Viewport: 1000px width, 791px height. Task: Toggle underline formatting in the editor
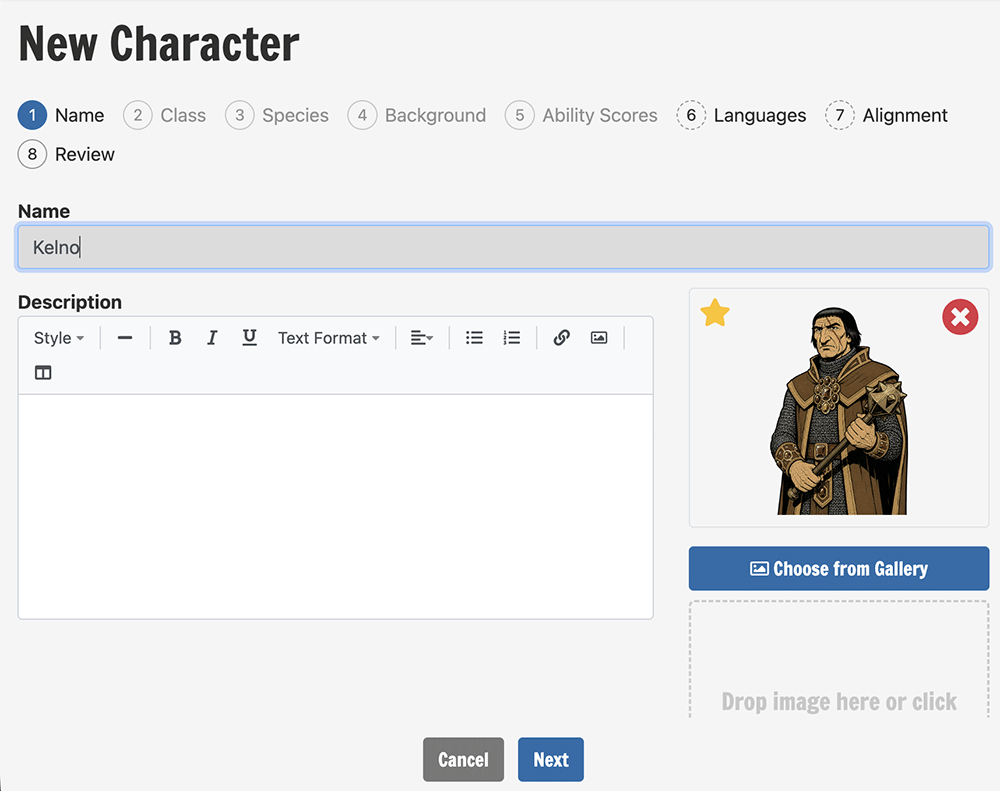click(249, 337)
